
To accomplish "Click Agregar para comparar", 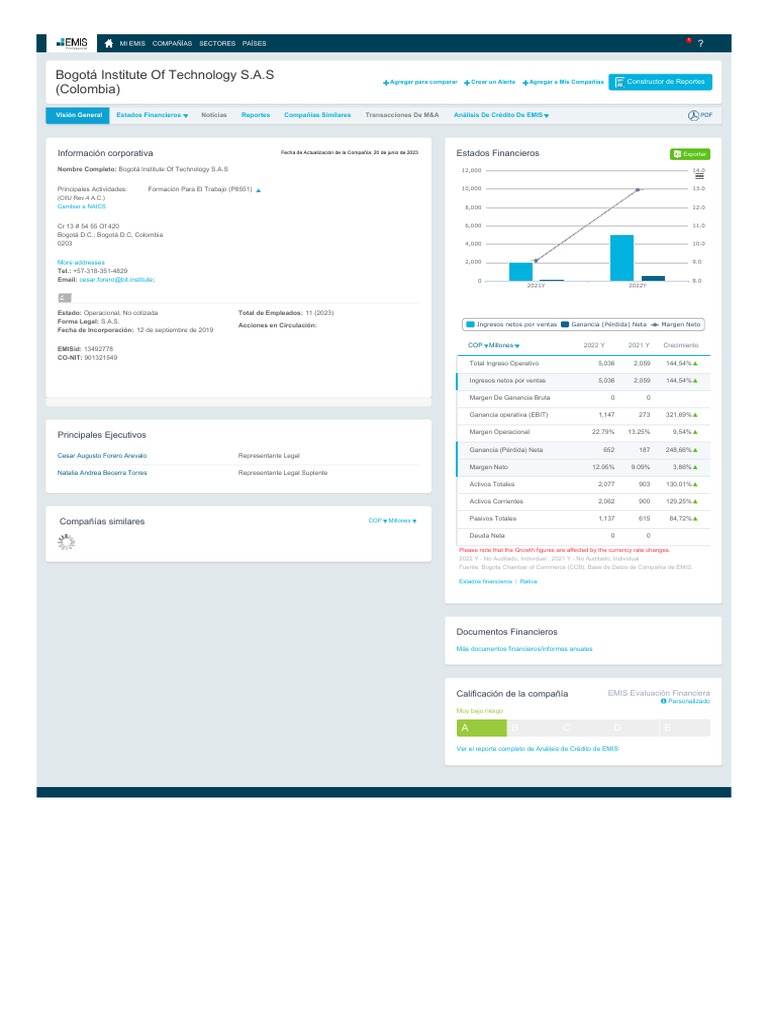I will tap(420, 82).
